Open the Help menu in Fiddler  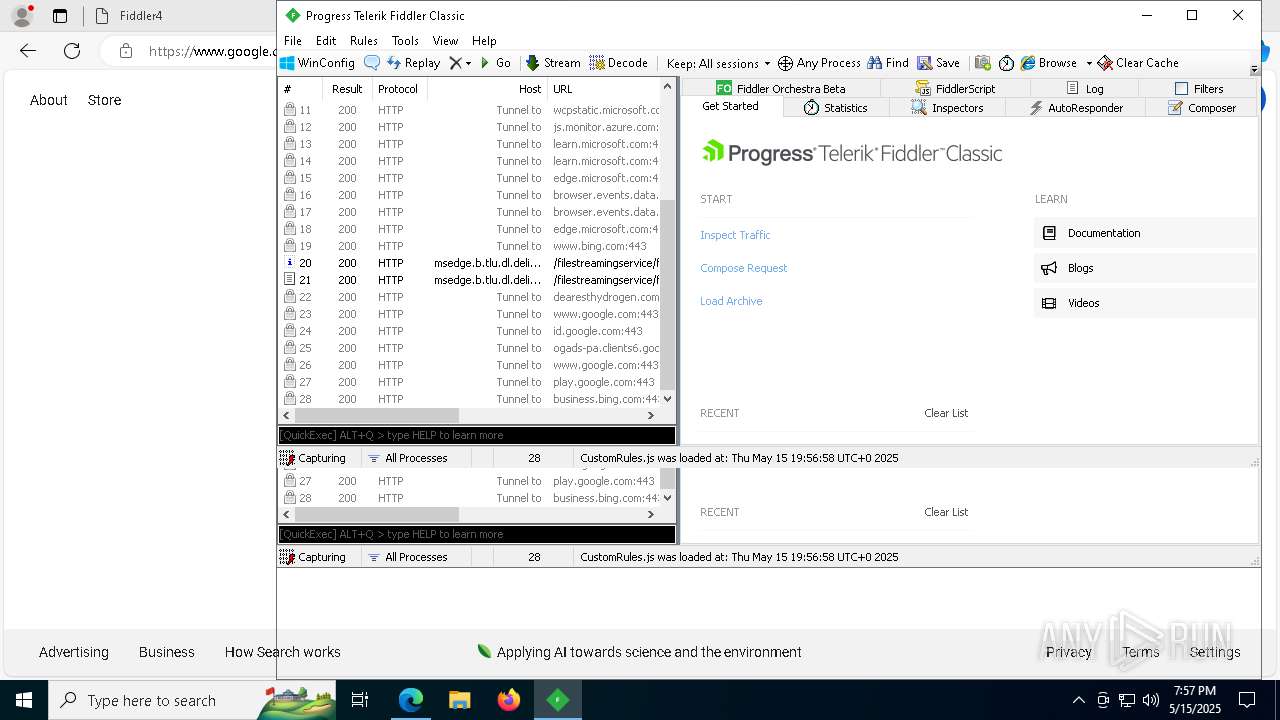pos(484,41)
